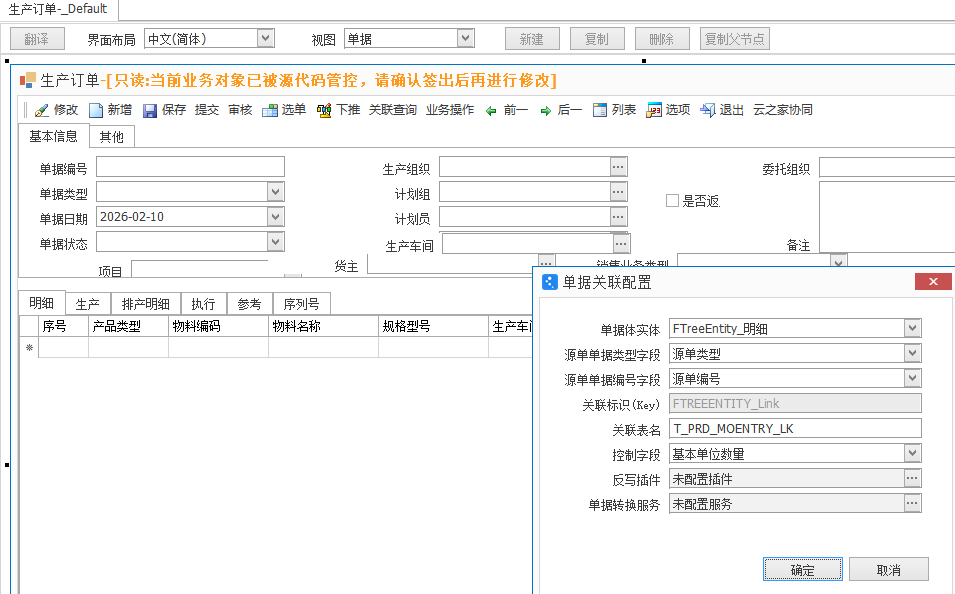The height and width of the screenshot is (594, 955).
Task: Click the 退出 (Exit) toolbar icon
Action: tap(707, 111)
